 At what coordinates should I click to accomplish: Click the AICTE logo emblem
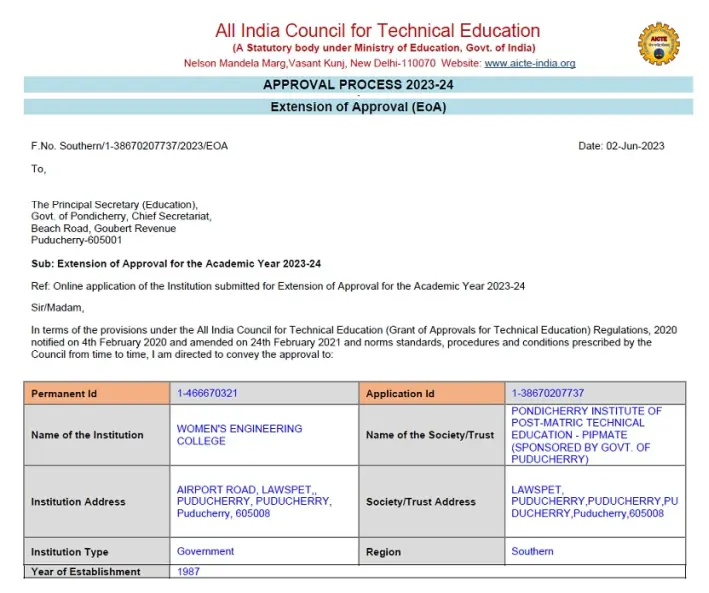pyautogui.click(x=658, y=44)
